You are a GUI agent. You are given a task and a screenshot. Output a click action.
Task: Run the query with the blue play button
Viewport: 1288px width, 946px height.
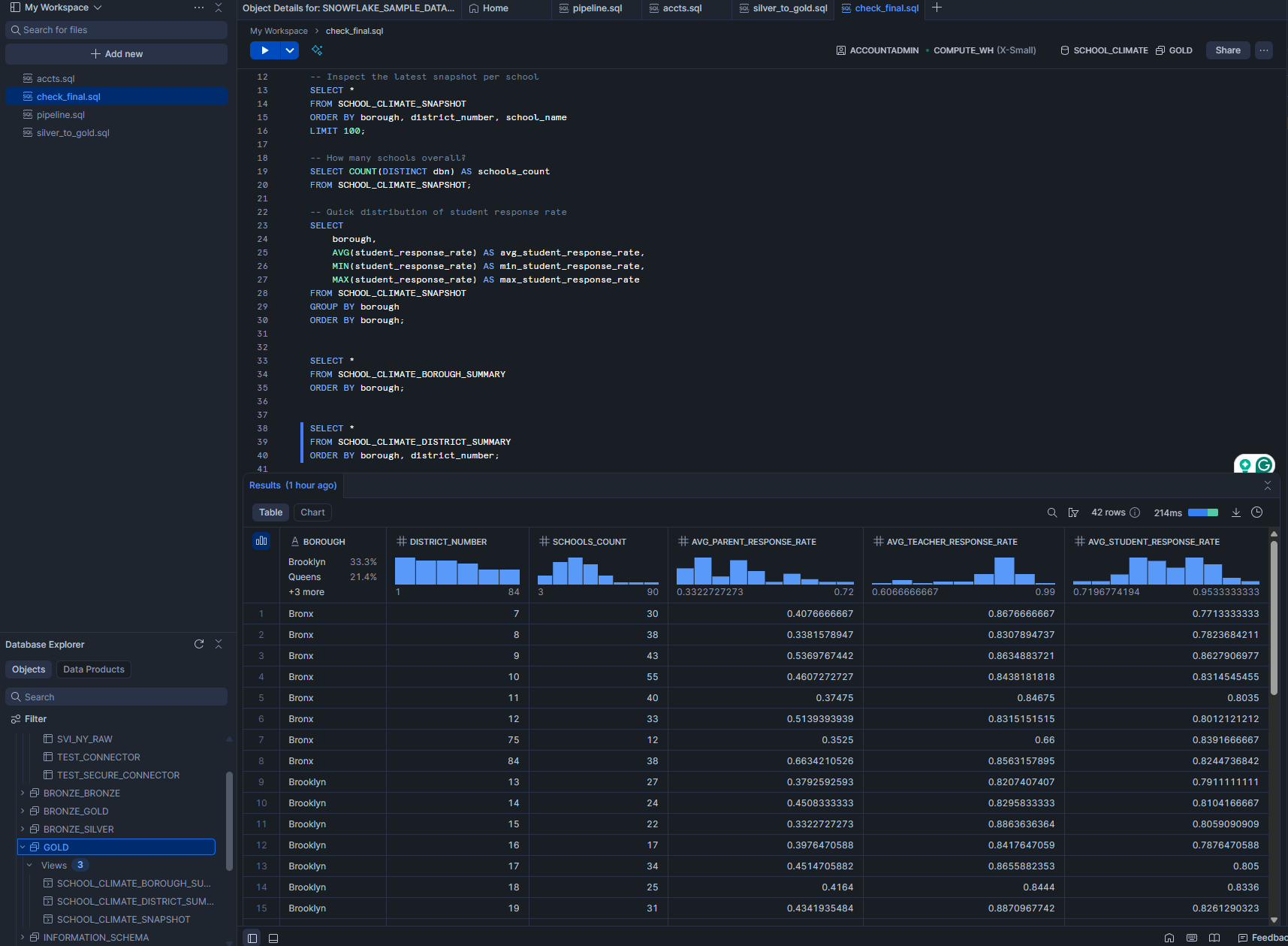pos(264,50)
